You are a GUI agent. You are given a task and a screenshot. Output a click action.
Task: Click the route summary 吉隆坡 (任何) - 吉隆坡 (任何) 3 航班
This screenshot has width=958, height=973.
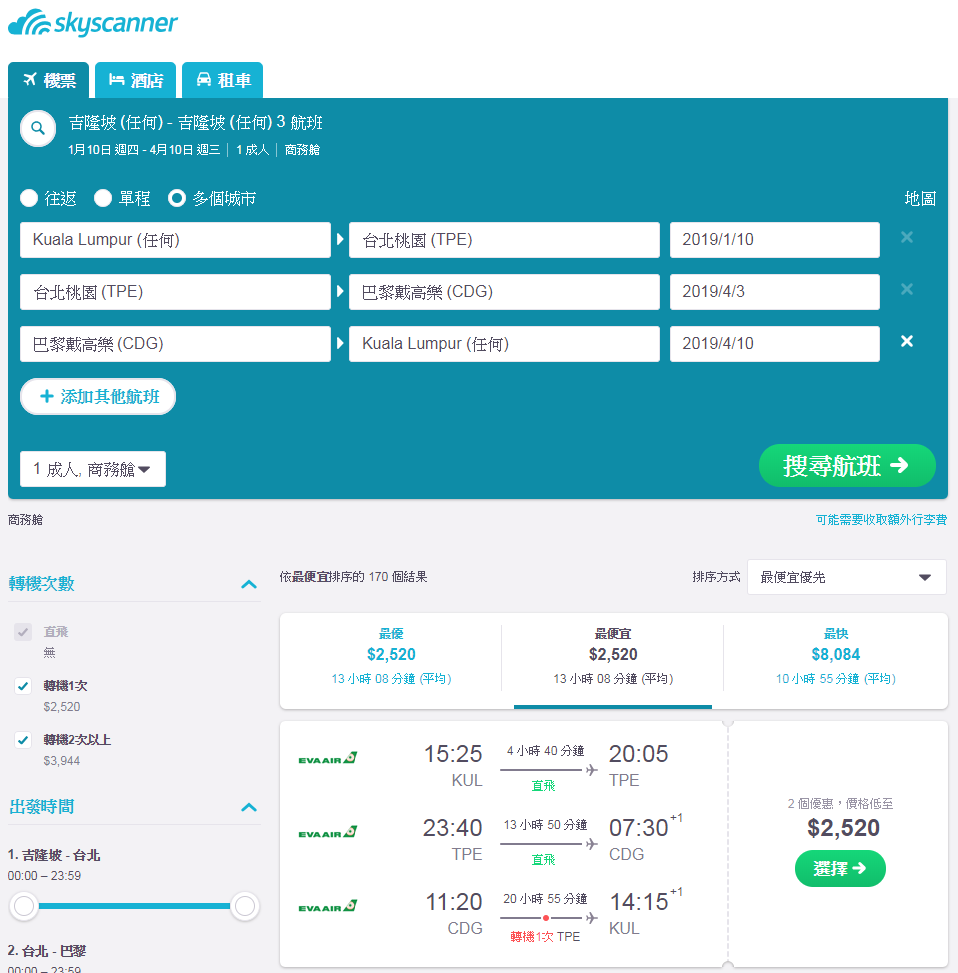(x=195, y=122)
